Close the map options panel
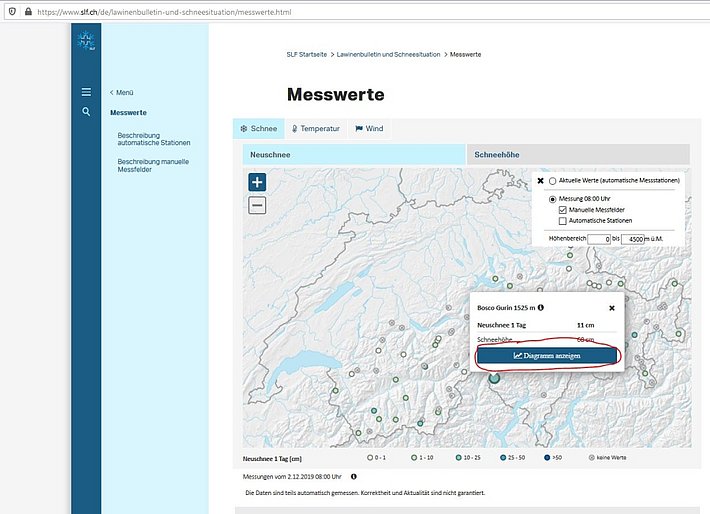The width and height of the screenshot is (710, 514). (x=540, y=181)
